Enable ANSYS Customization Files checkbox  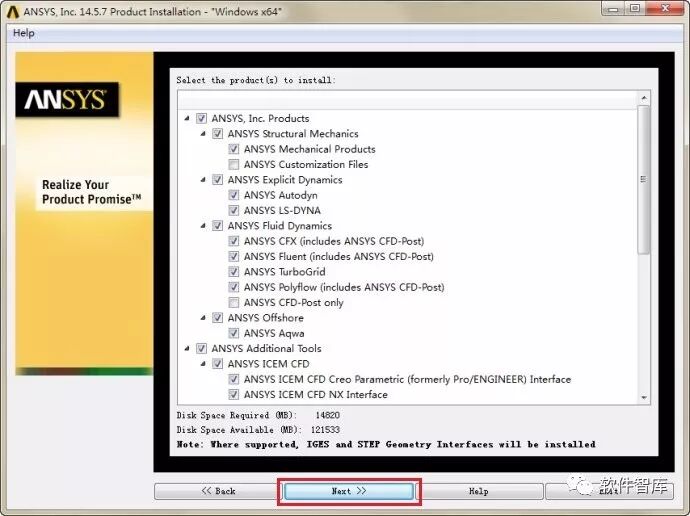click(234, 165)
